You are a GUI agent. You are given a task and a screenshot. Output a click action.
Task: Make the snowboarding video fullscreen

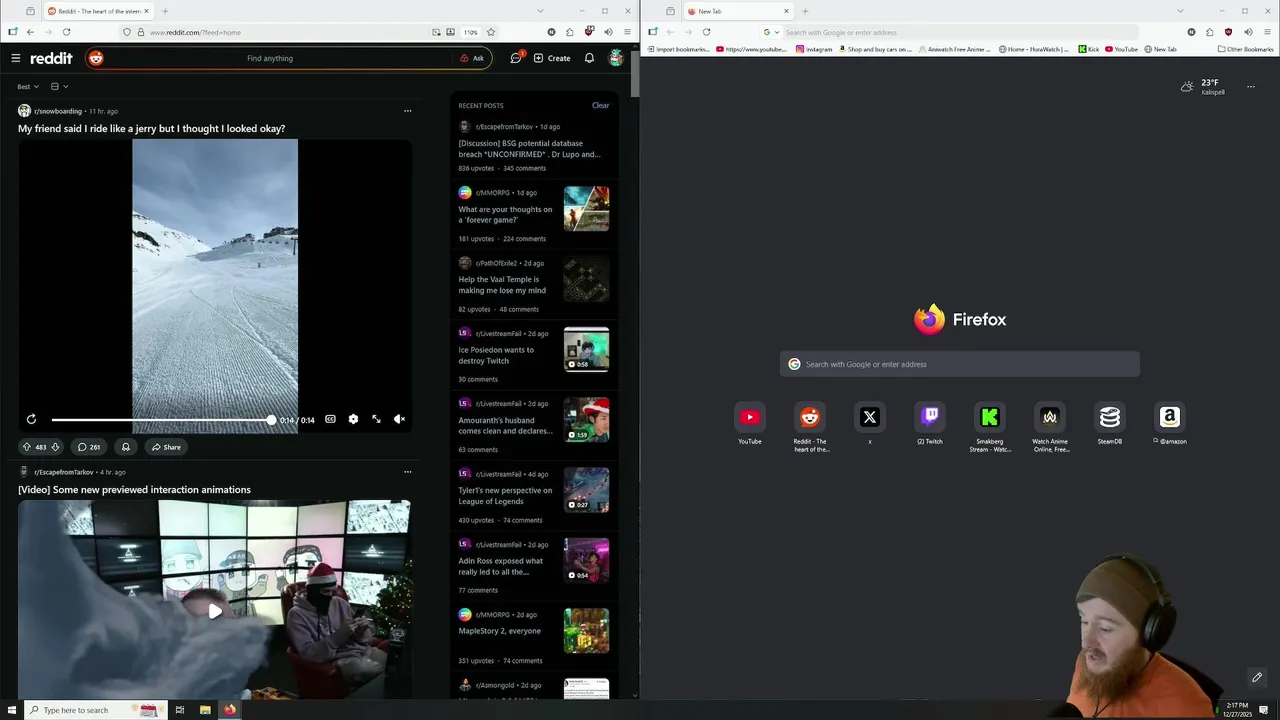point(376,419)
